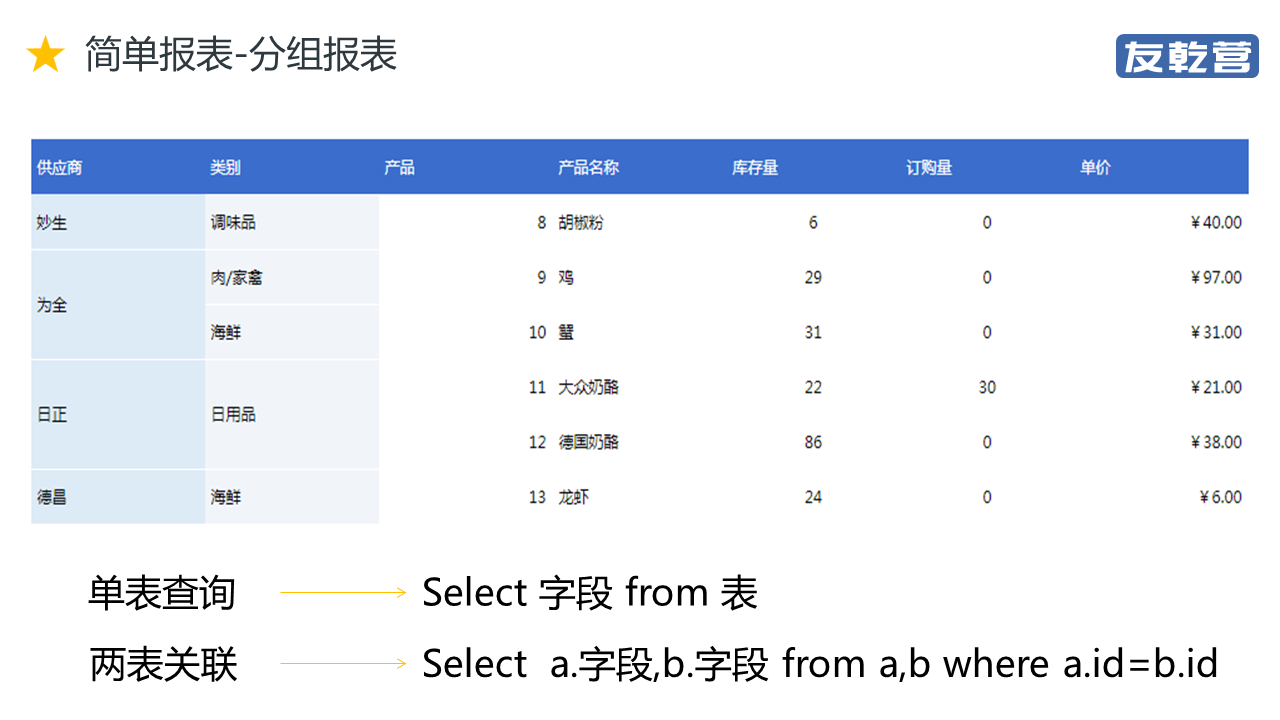Select the 产品名称 column header
The image size is (1280, 720).
(589, 168)
